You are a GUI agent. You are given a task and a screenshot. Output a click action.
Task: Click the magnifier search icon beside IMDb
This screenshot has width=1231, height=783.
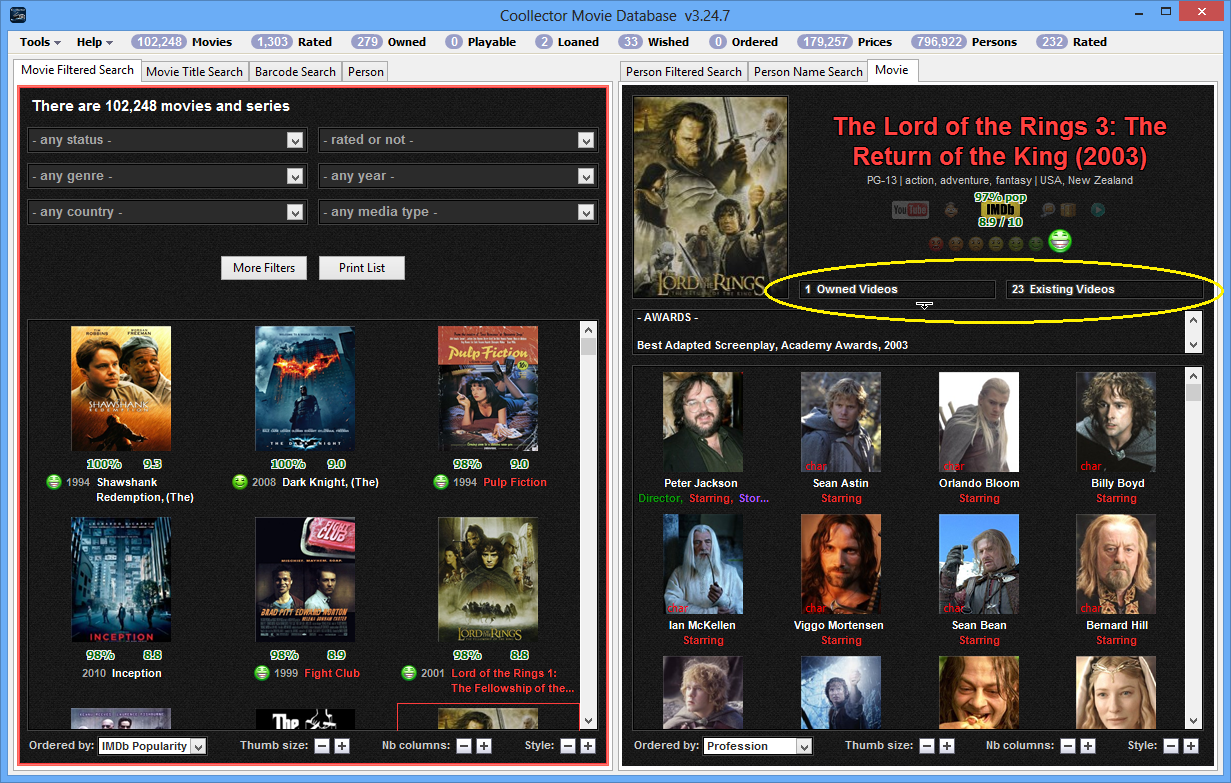click(1048, 209)
